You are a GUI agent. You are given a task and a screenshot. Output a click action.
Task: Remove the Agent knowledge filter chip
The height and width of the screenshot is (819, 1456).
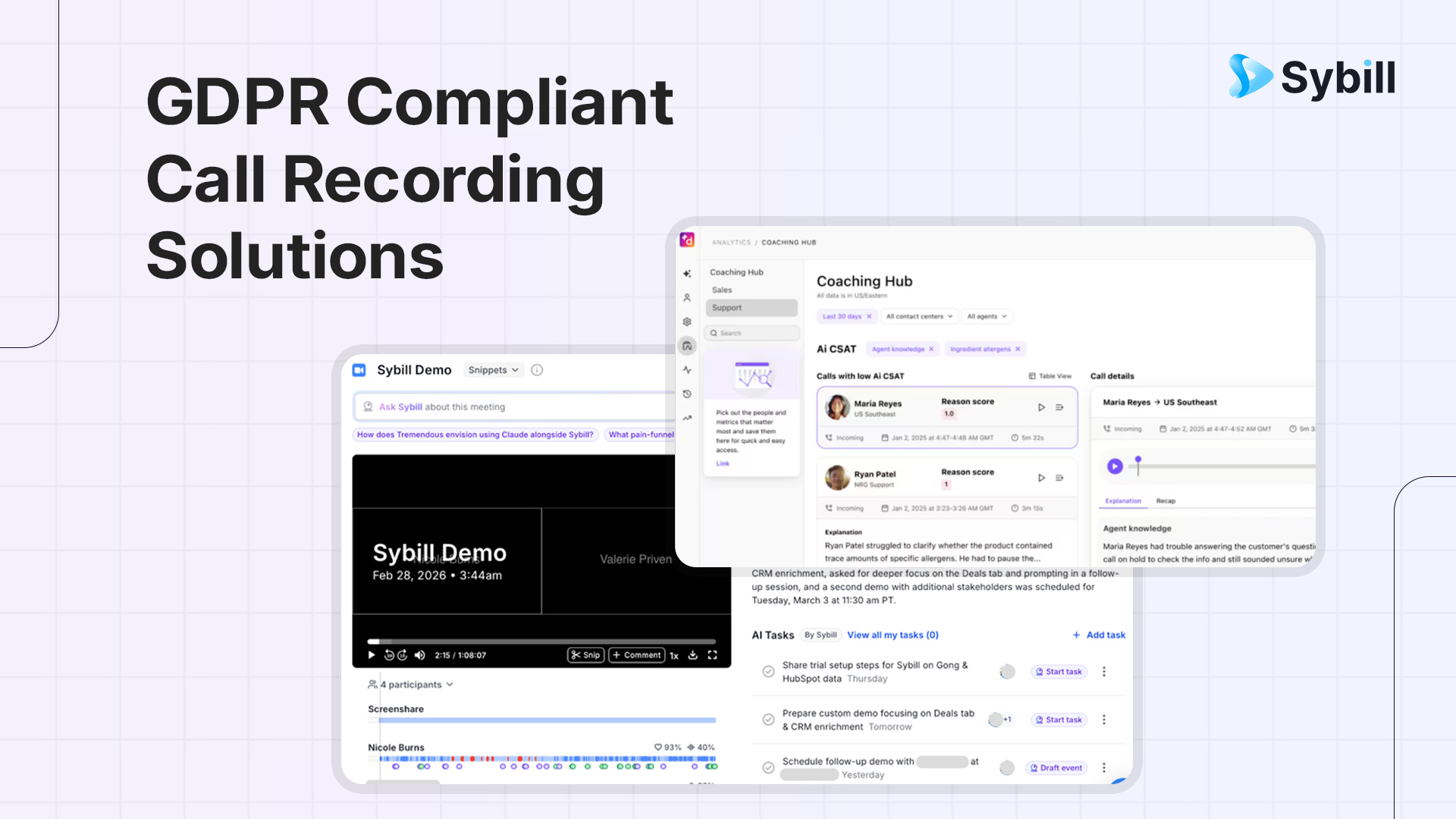pyautogui.click(x=931, y=349)
